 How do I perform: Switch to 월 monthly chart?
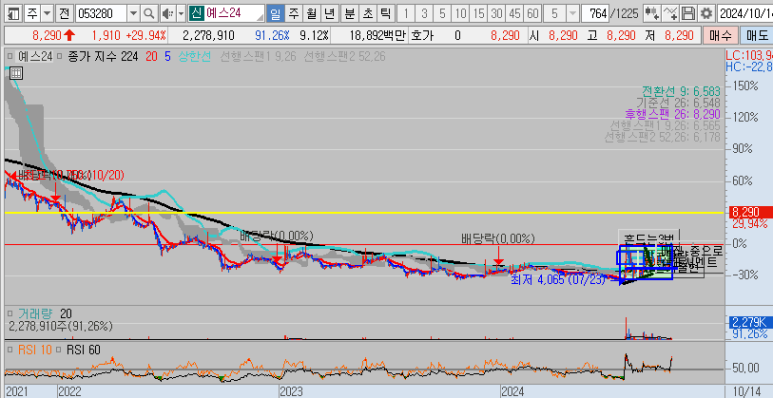click(x=312, y=13)
